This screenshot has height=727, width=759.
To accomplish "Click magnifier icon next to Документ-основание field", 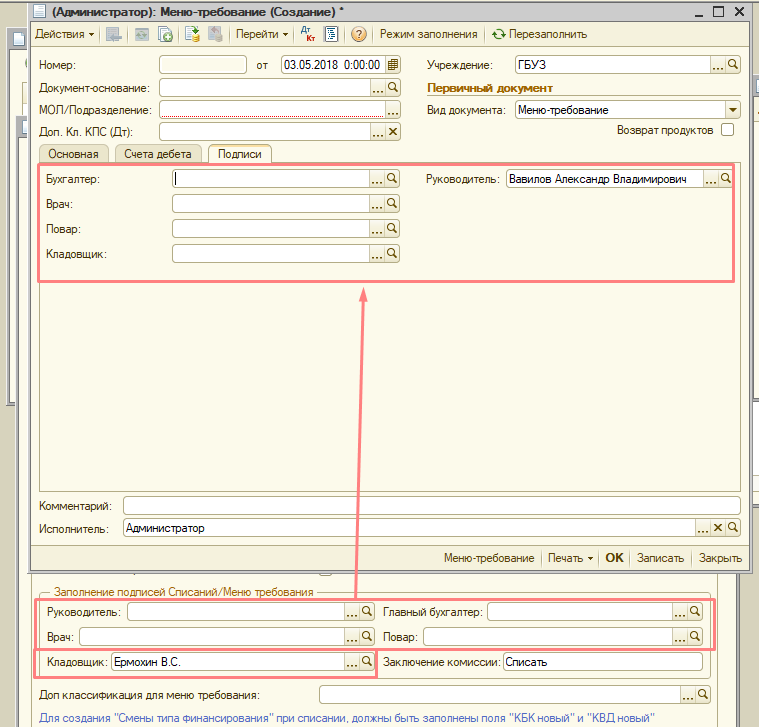I will click(393, 88).
